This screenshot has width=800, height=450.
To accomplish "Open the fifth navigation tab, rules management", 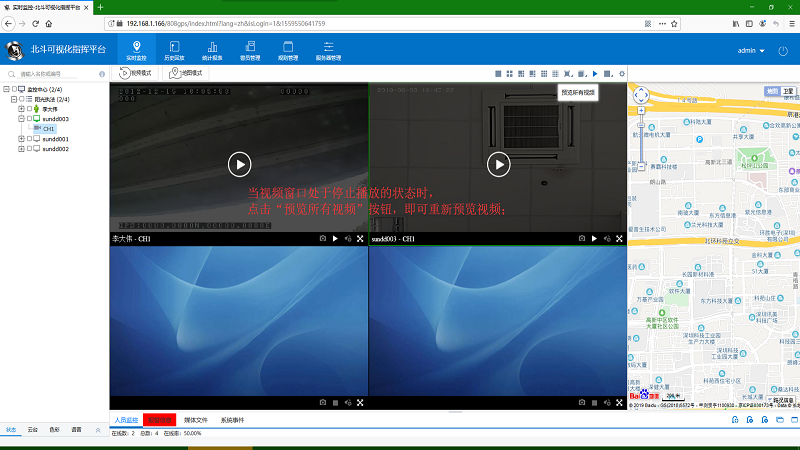I will tap(288, 51).
